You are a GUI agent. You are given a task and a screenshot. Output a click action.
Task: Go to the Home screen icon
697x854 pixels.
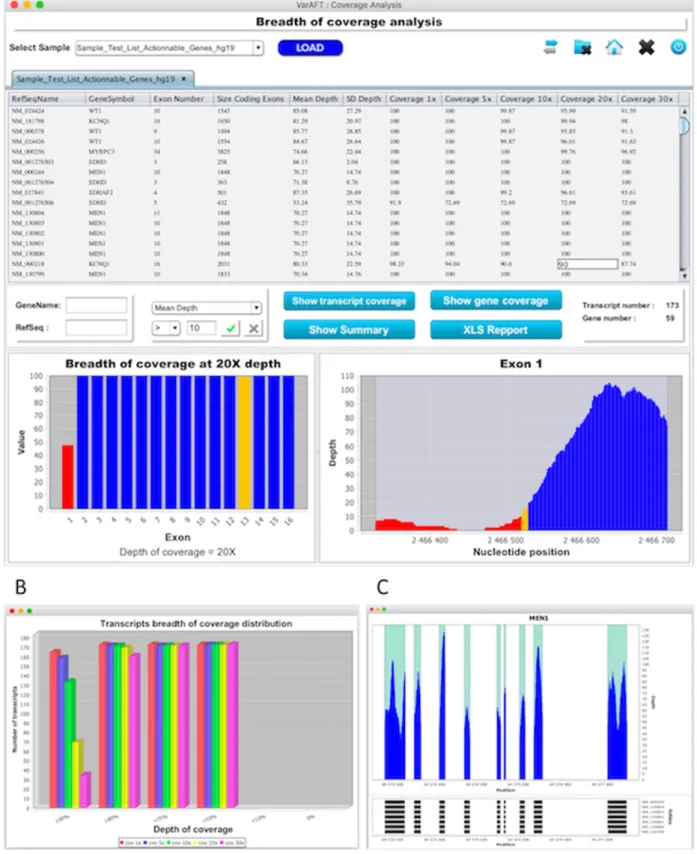(x=614, y=47)
